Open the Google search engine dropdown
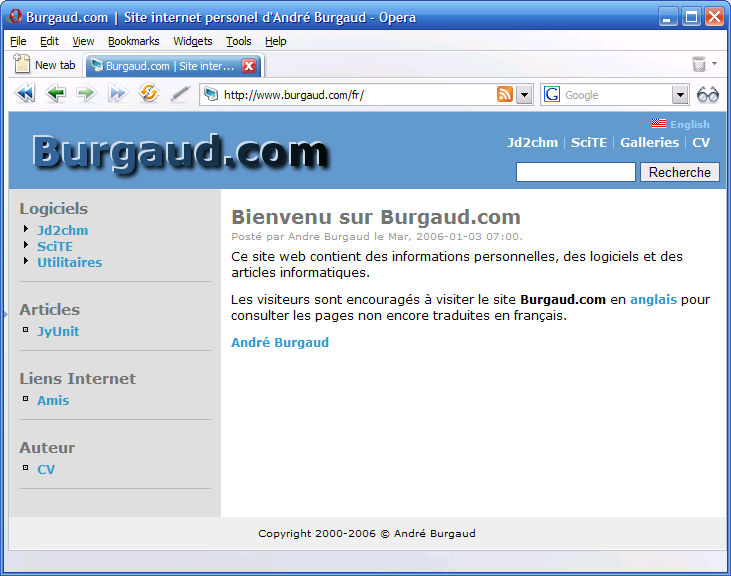The width and height of the screenshot is (731, 576). [680, 95]
